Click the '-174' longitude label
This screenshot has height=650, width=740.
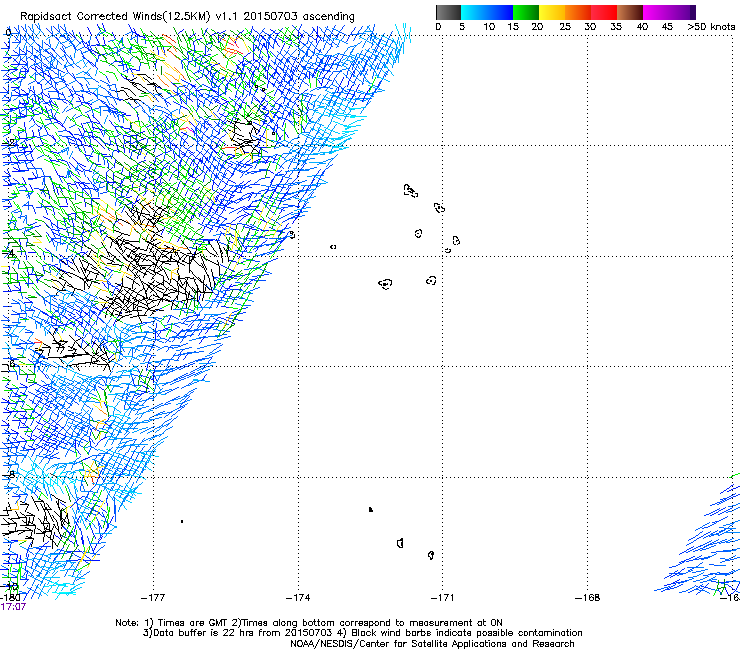coord(298,598)
